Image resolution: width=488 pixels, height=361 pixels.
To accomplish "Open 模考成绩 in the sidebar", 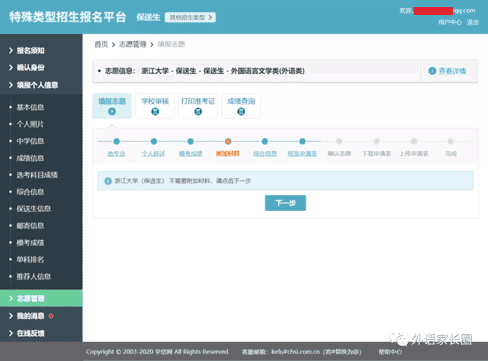I will pos(30,243).
